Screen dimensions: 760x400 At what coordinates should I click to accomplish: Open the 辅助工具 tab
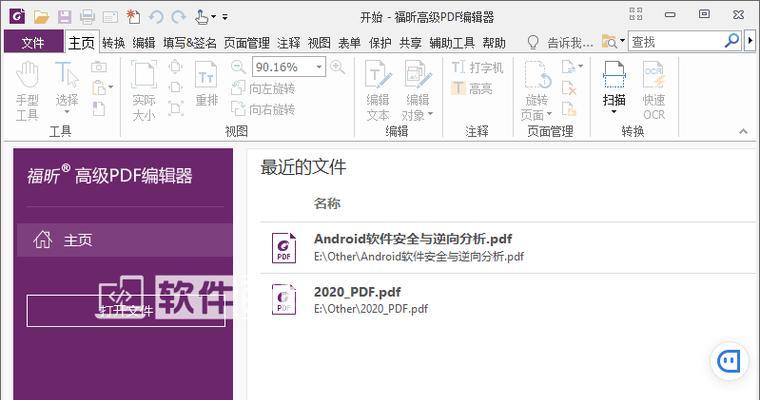[452, 43]
